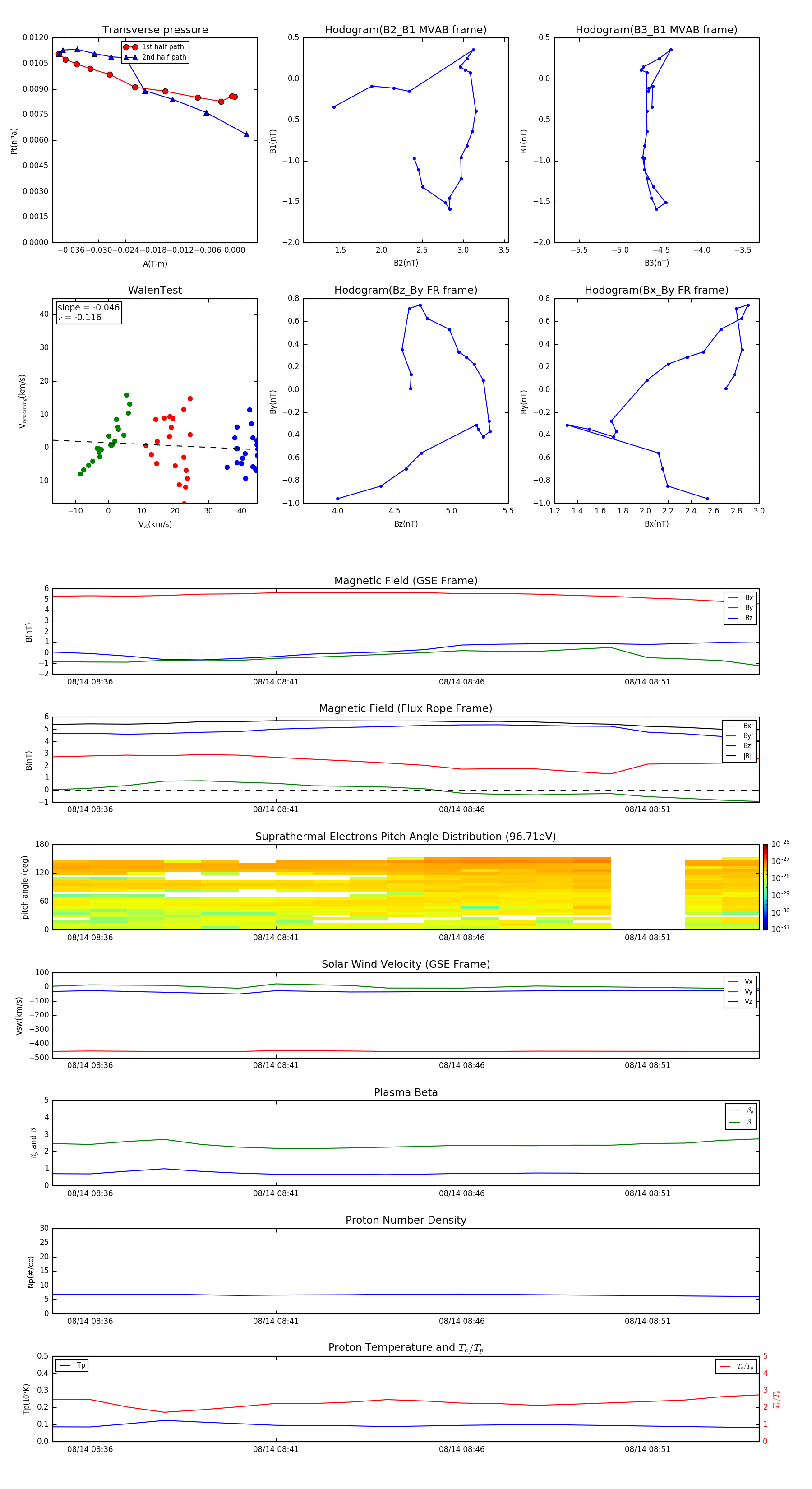
Task: Click 'Magnetic Field (Flux Rope Frame)' title
Action: [x=406, y=709]
